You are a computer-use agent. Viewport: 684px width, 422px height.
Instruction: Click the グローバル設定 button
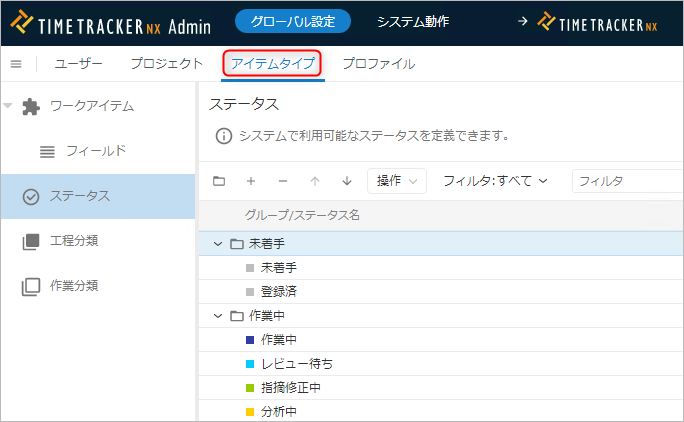[x=293, y=21]
